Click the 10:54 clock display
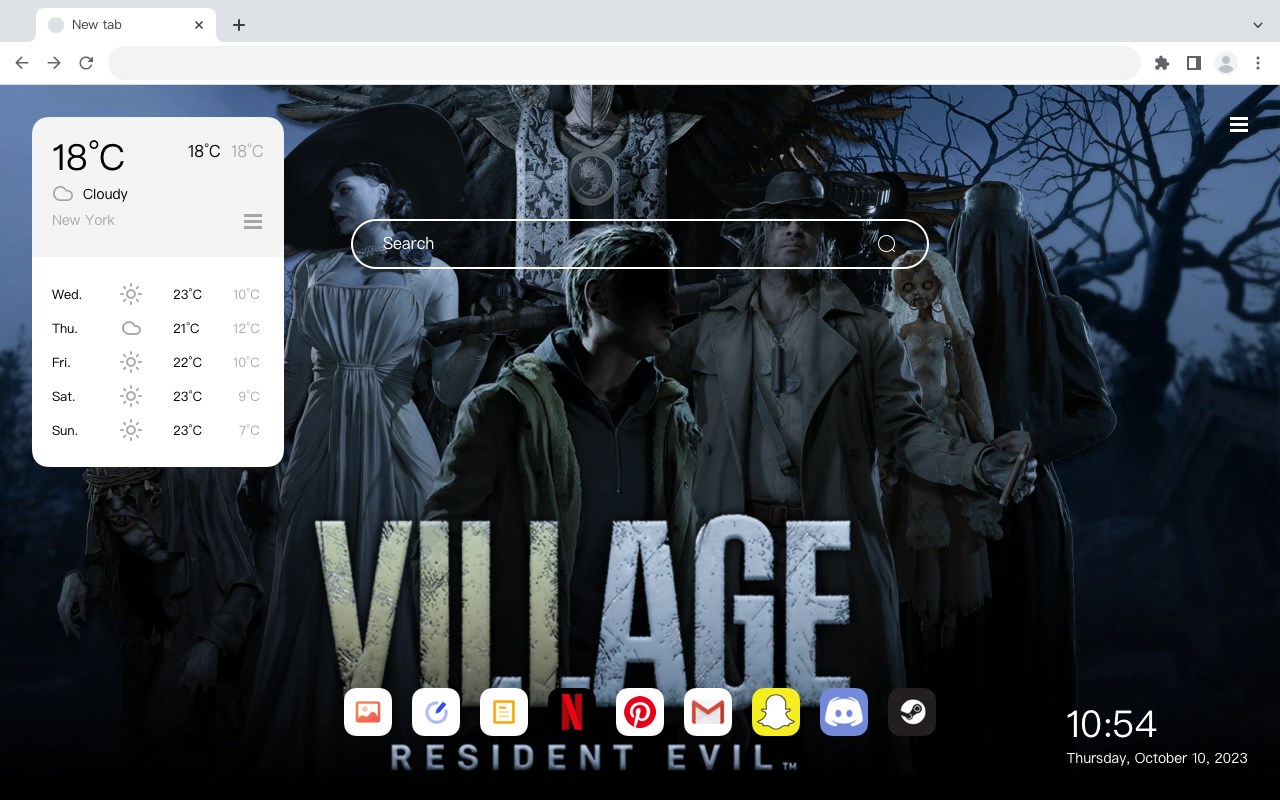This screenshot has width=1280, height=800. [1111, 724]
